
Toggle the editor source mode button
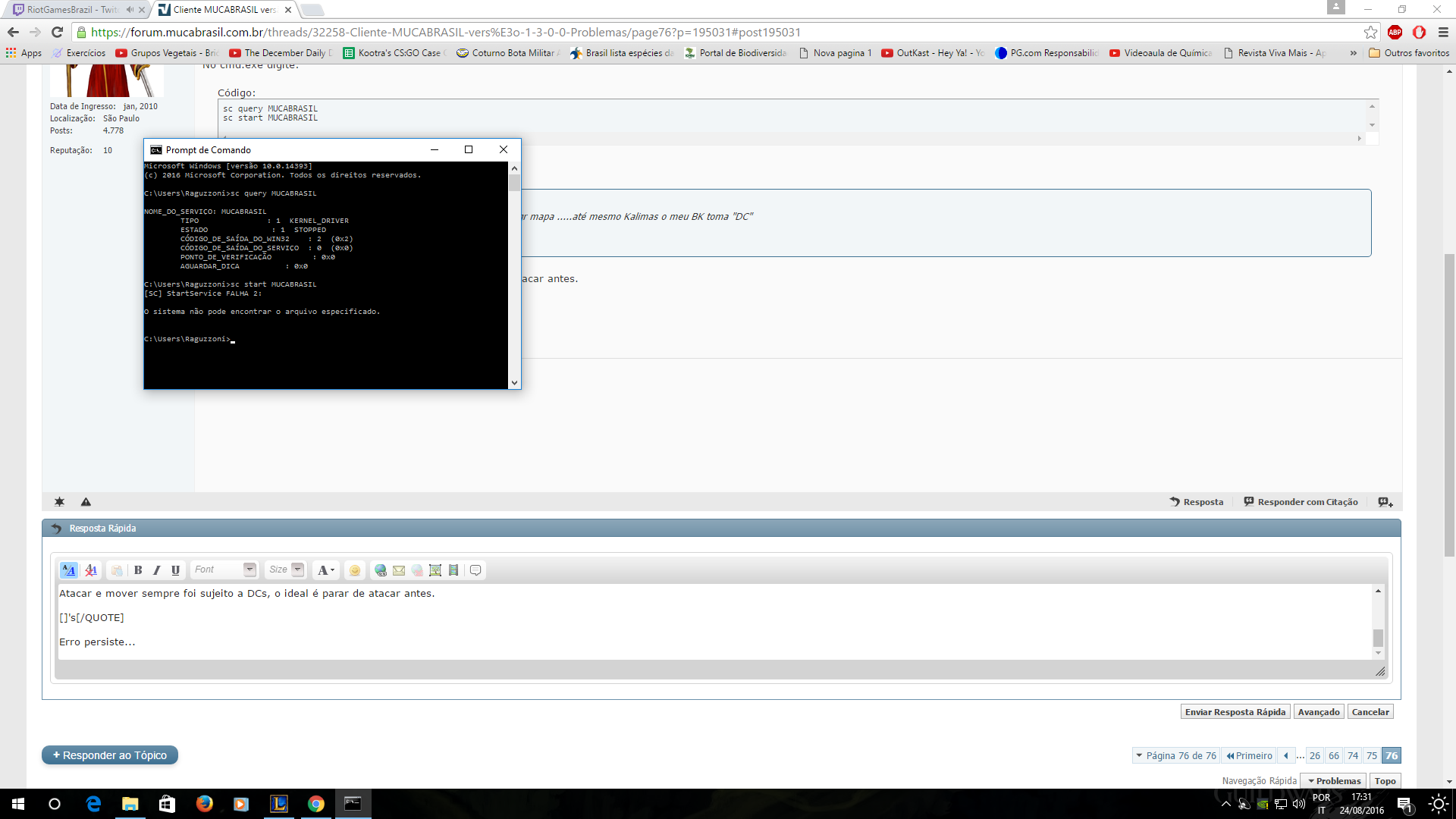(x=68, y=570)
